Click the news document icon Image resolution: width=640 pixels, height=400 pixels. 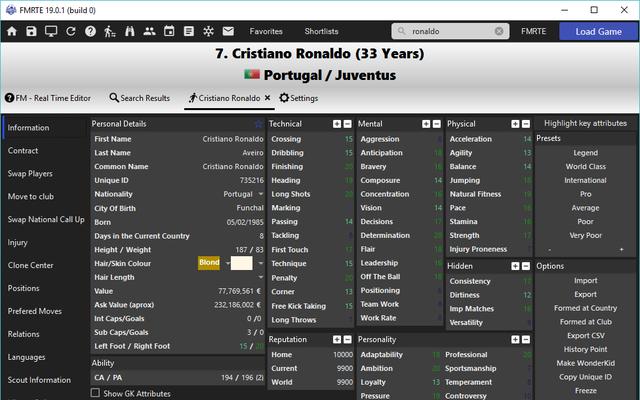189,31
